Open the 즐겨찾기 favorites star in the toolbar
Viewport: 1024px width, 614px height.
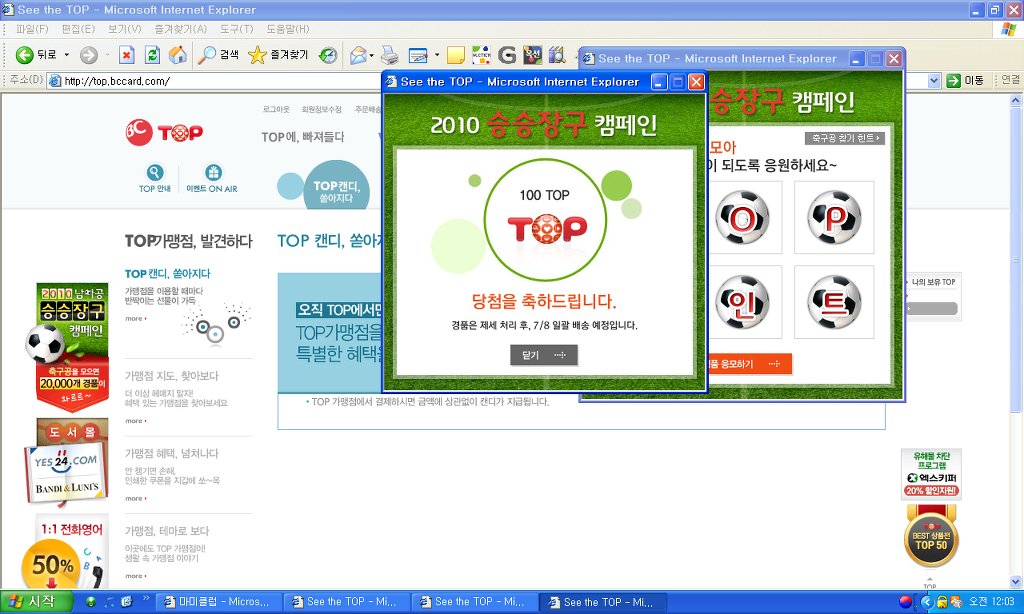[278, 55]
